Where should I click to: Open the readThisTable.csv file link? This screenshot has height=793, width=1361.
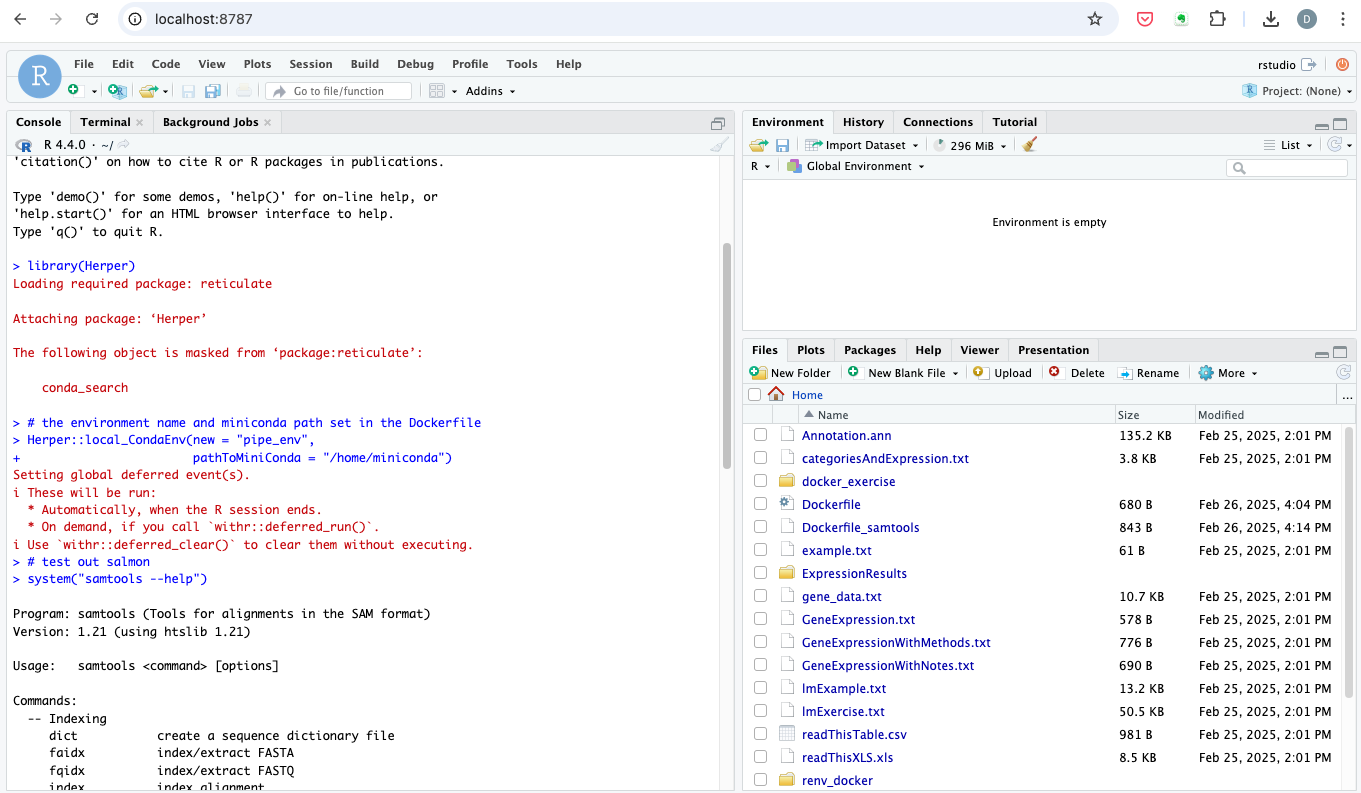click(854, 734)
